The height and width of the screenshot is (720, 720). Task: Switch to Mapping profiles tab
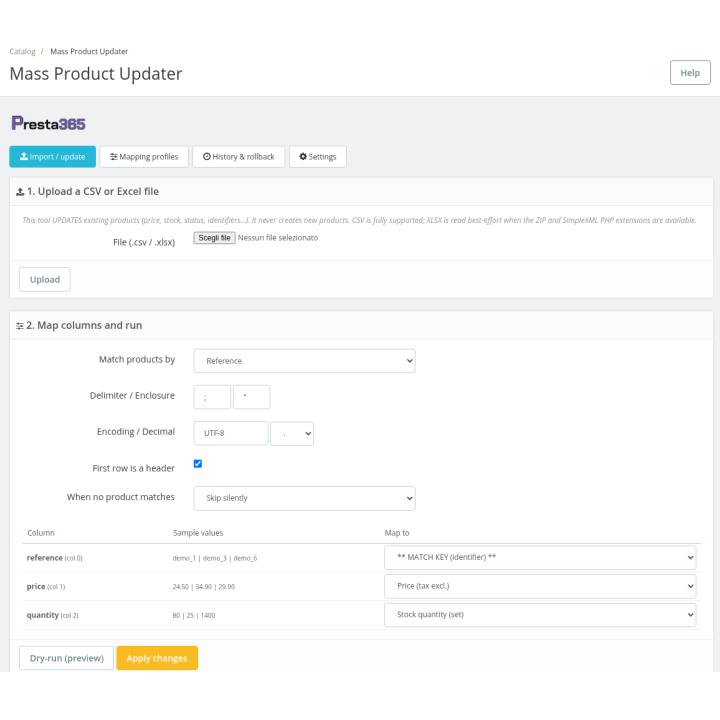click(x=144, y=157)
